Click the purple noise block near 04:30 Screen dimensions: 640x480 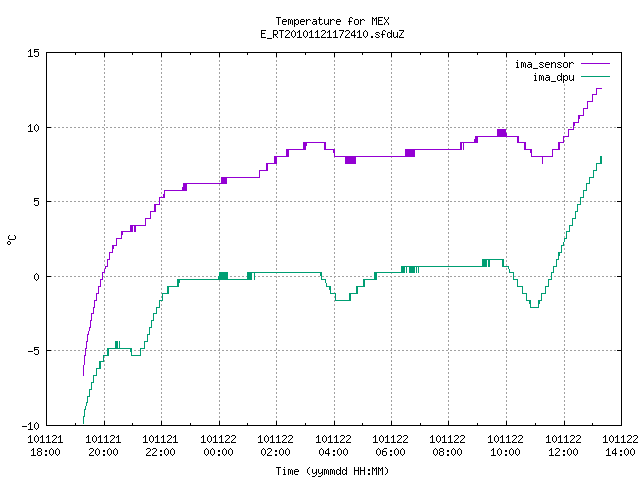tap(350, 160)
